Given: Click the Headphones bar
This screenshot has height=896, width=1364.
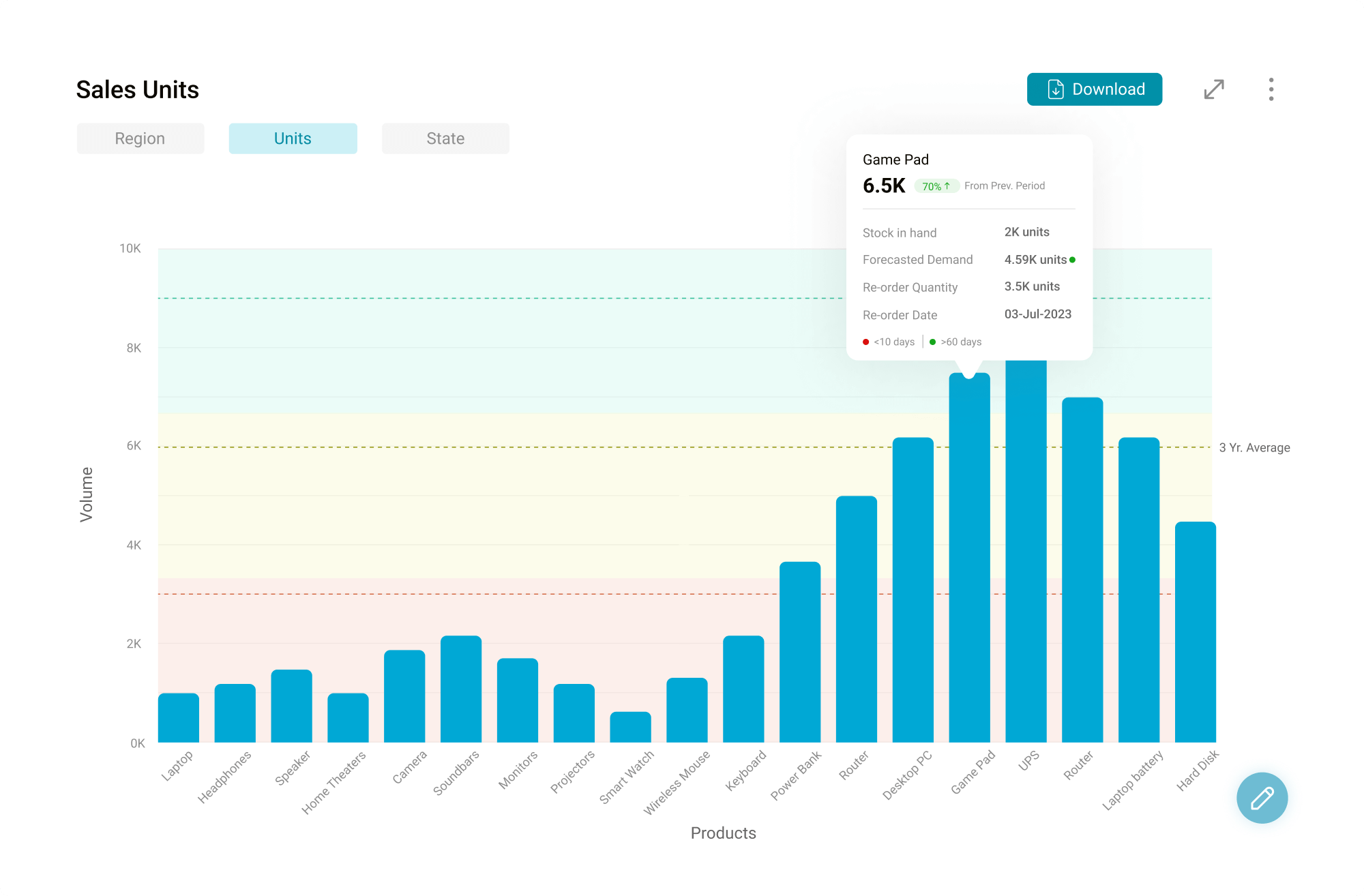Looking at the screenshot, I should (x=235, y=713).
